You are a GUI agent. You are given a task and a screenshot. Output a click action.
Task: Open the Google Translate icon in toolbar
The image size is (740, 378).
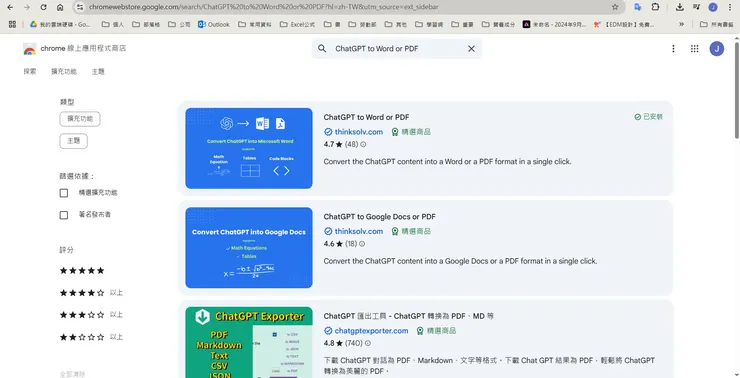click(638, 7)
